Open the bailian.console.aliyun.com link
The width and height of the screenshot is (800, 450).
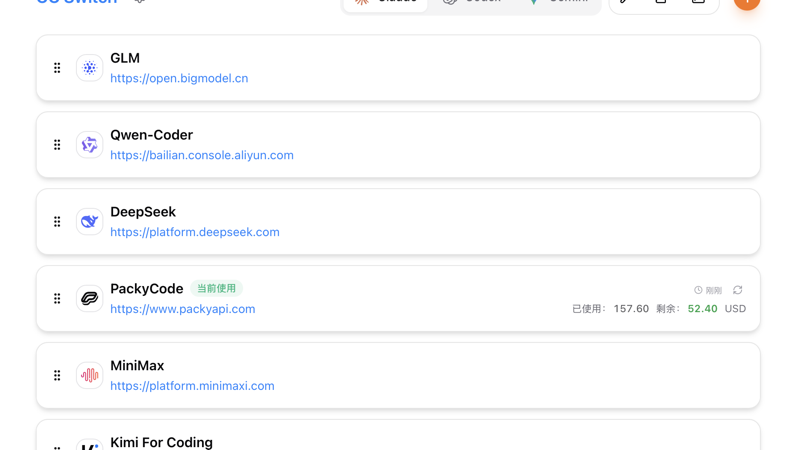202,155
